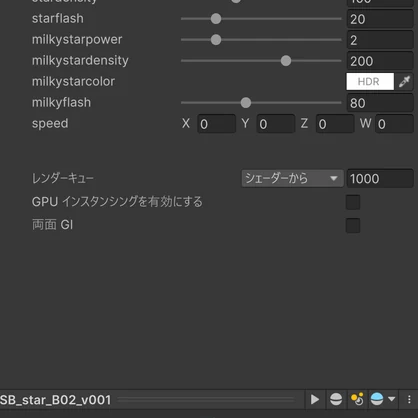Viewport: 418px width, 418px height.
Task: Enable GPU インスタンシング checkbox
Action: pos(353,202)
